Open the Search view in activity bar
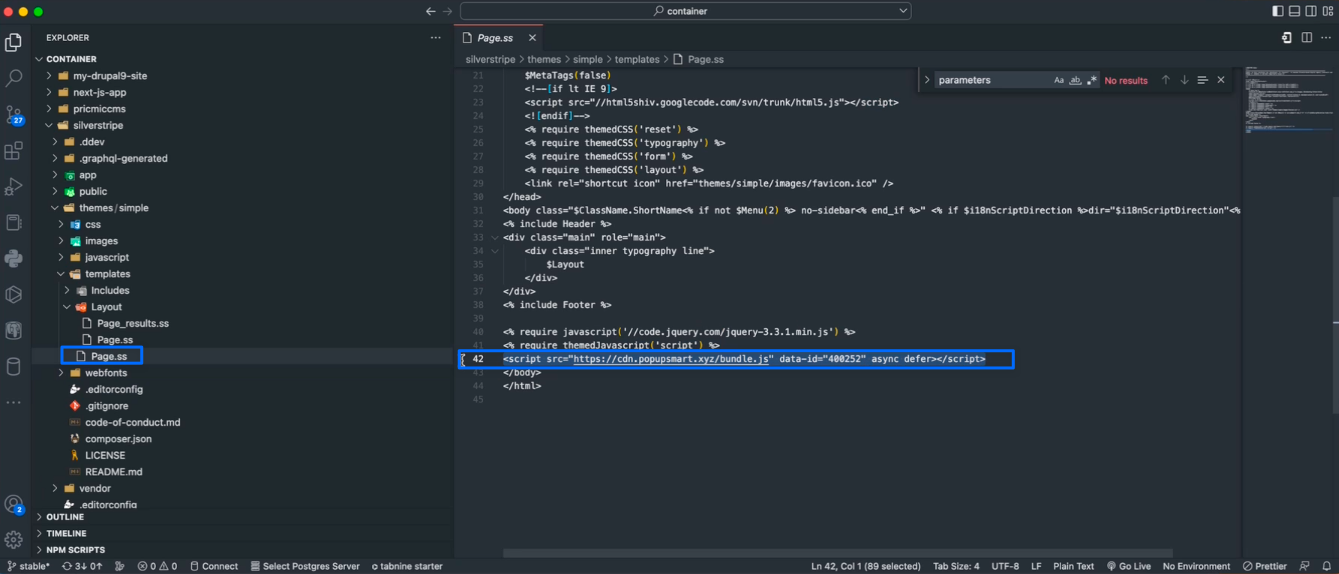This screenshot has width=1339, height=574. [14, 78]
